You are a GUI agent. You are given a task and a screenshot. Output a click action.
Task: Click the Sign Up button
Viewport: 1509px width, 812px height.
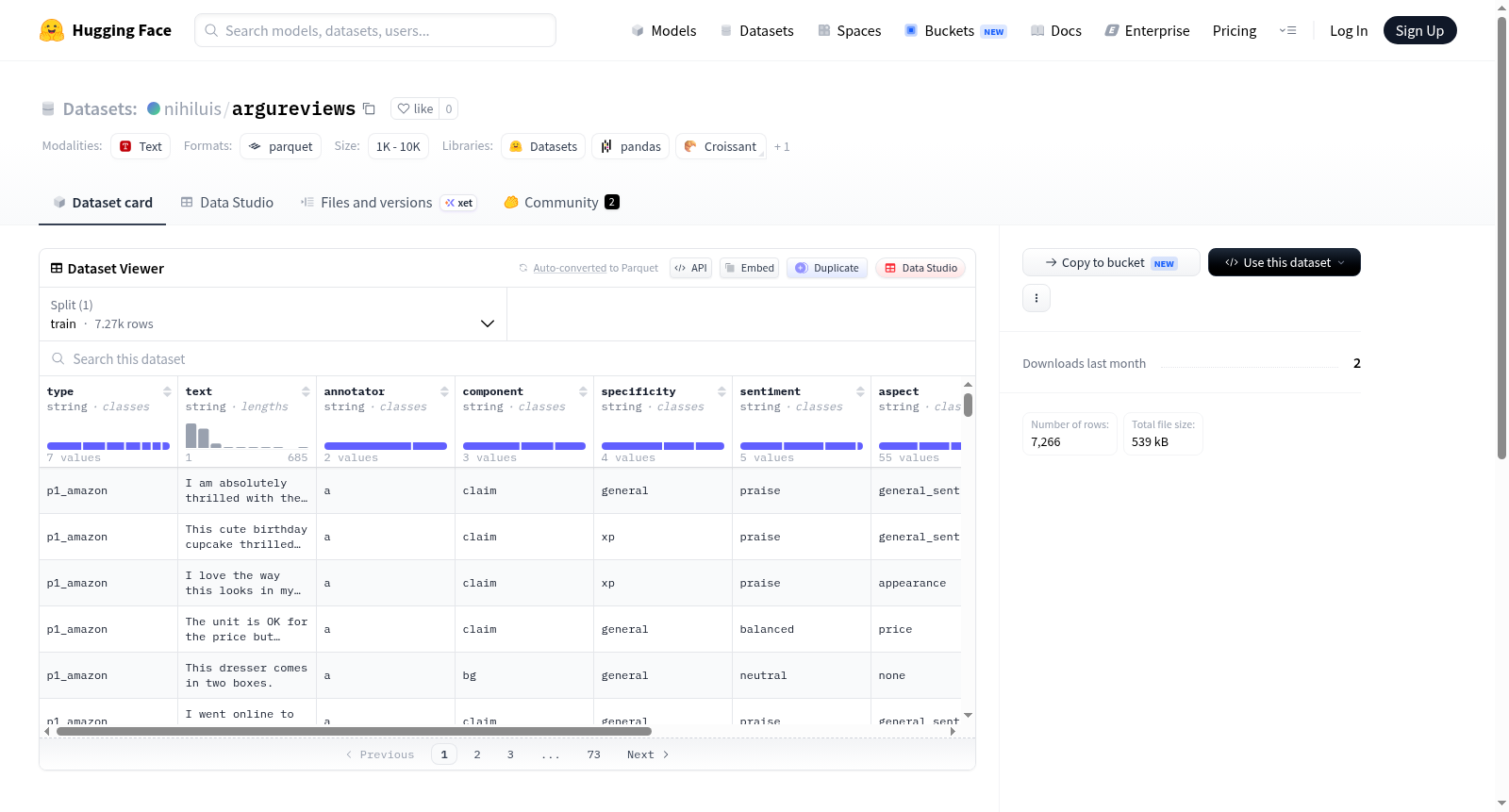(1419, 30)
